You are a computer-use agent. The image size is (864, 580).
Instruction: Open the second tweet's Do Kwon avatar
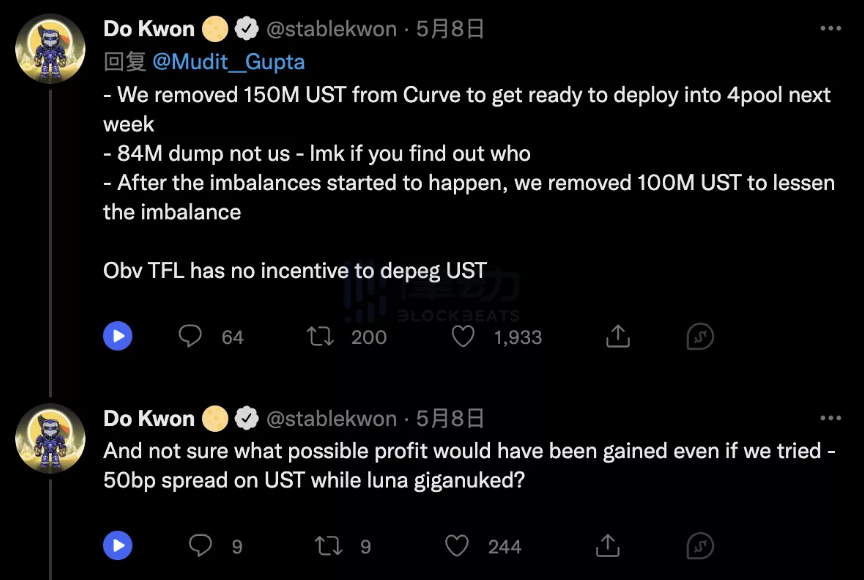click(x=50, y=438)
